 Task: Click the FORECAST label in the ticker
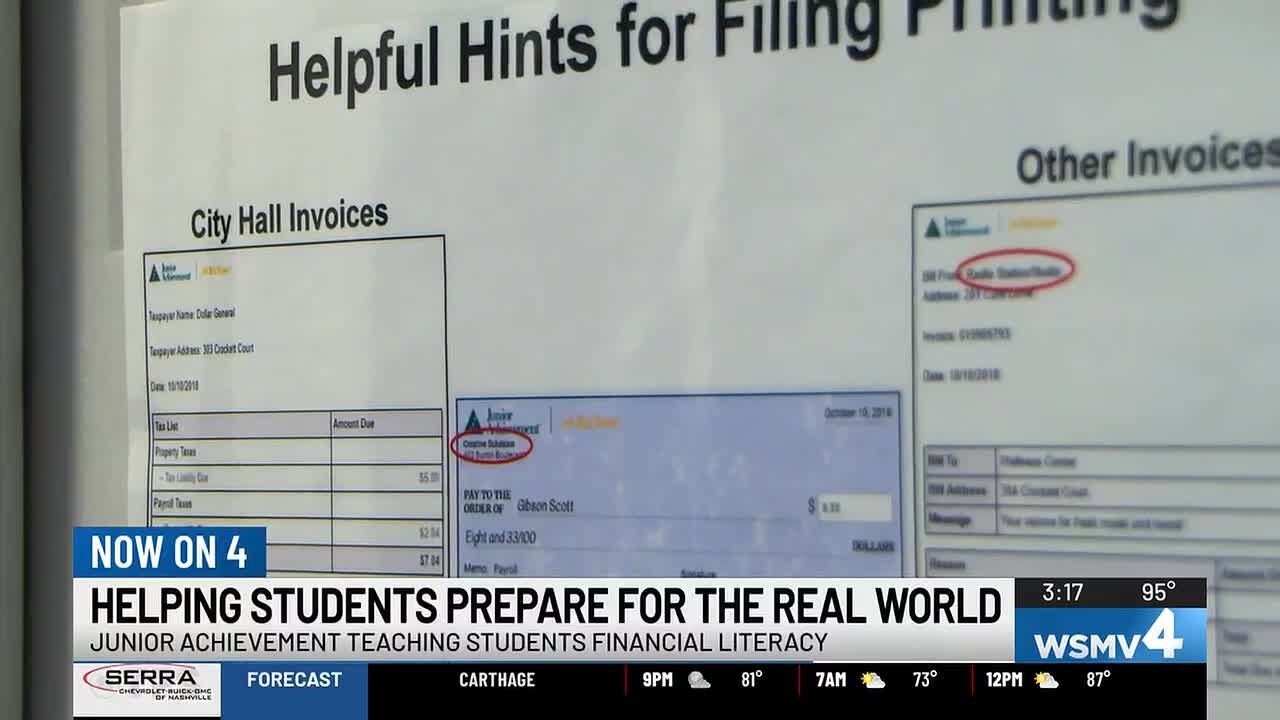tap(294, 680)
